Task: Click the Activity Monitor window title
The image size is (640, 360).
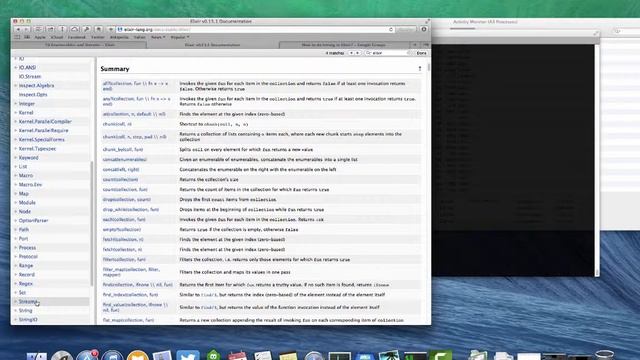Action: tap(485, 22)
